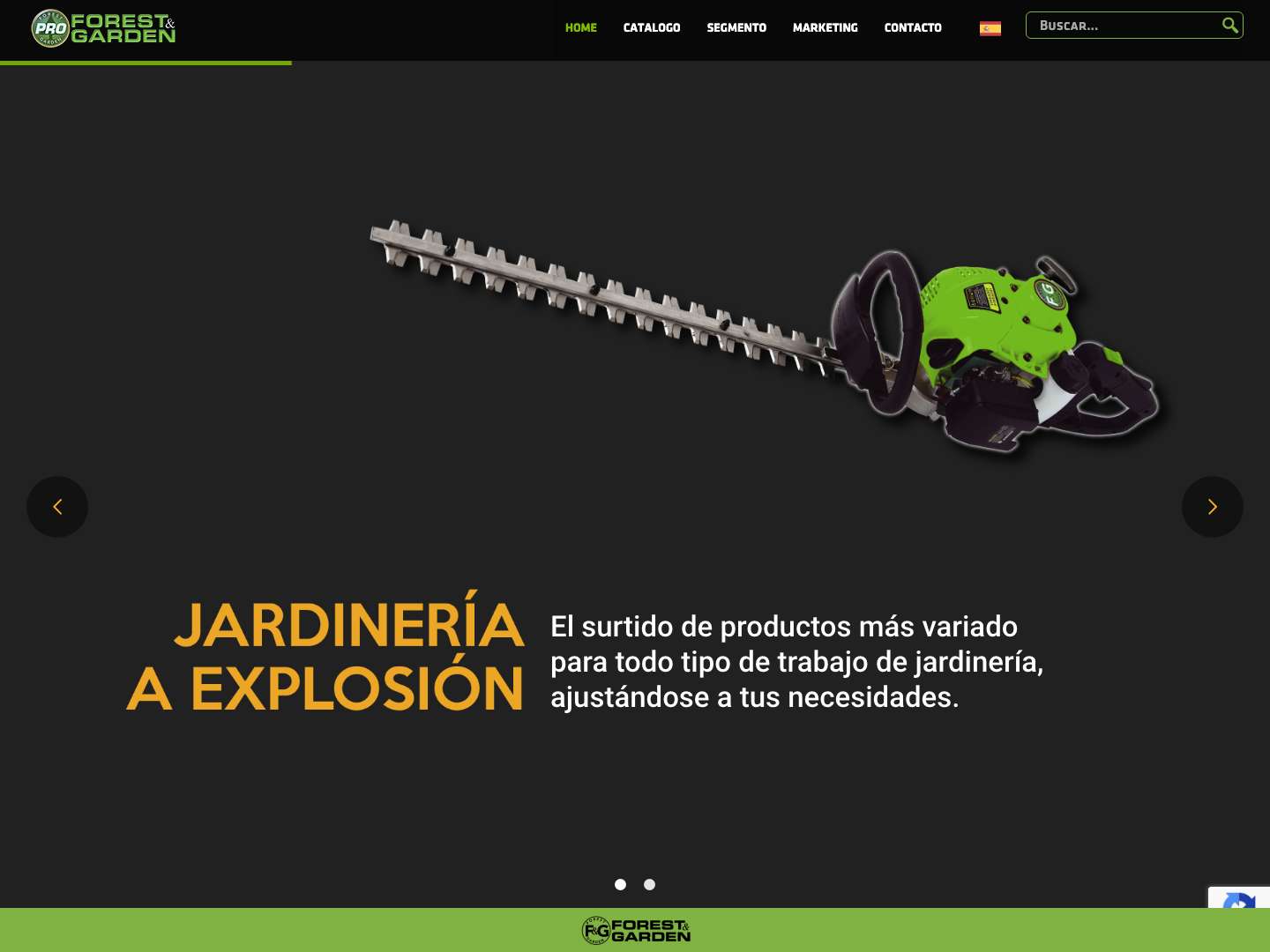Click the Buscar search field

[x=1120, y=25]
